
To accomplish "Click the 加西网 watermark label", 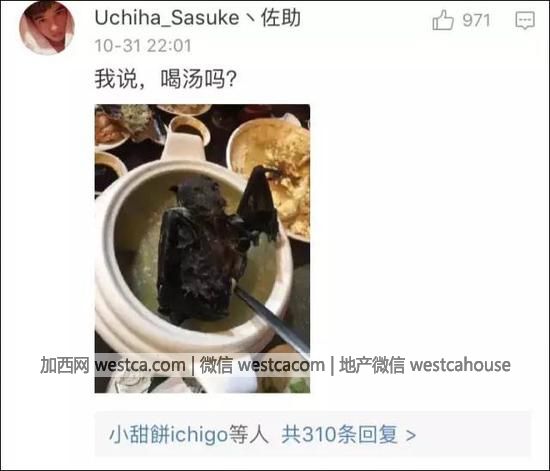I will pos(65,365).
